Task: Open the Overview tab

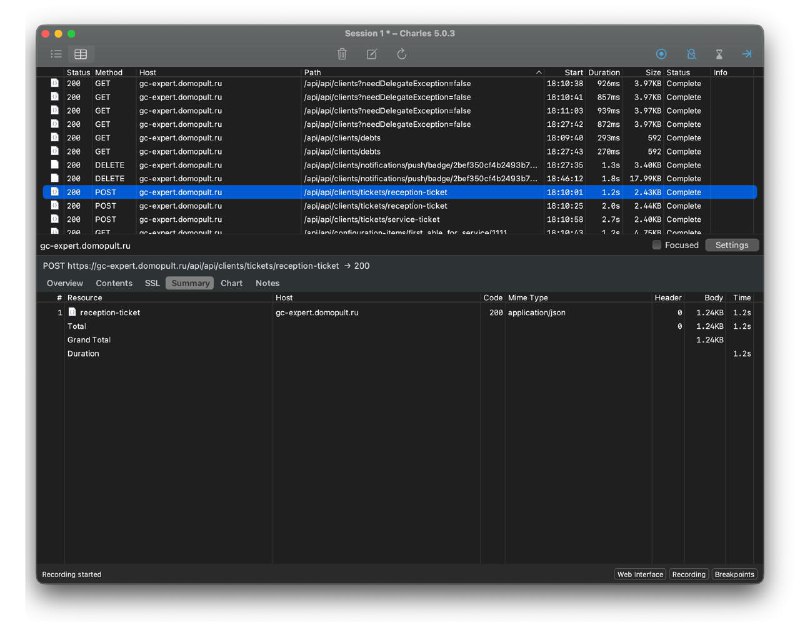Action: (65, 283)
